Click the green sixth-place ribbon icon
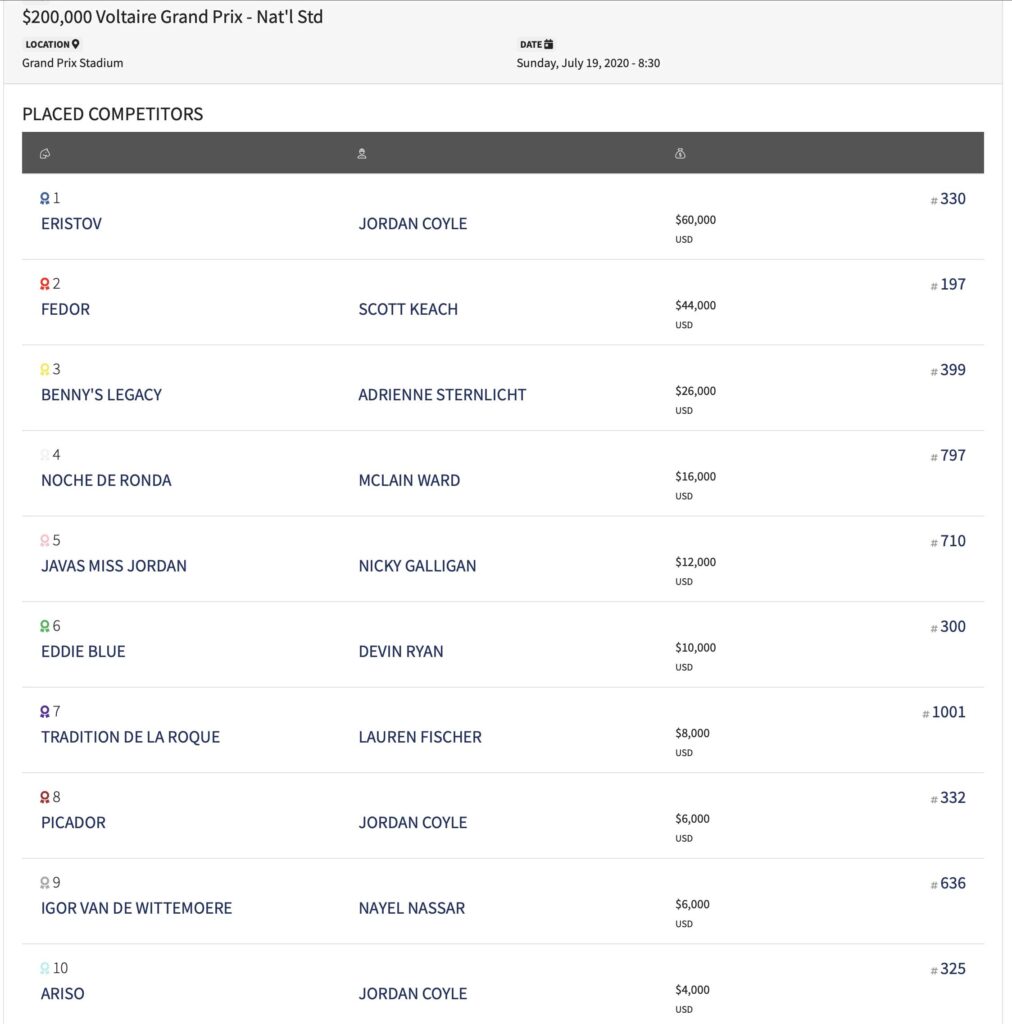This screenshot has height=1024, width=1012. (x=44, y=626)
